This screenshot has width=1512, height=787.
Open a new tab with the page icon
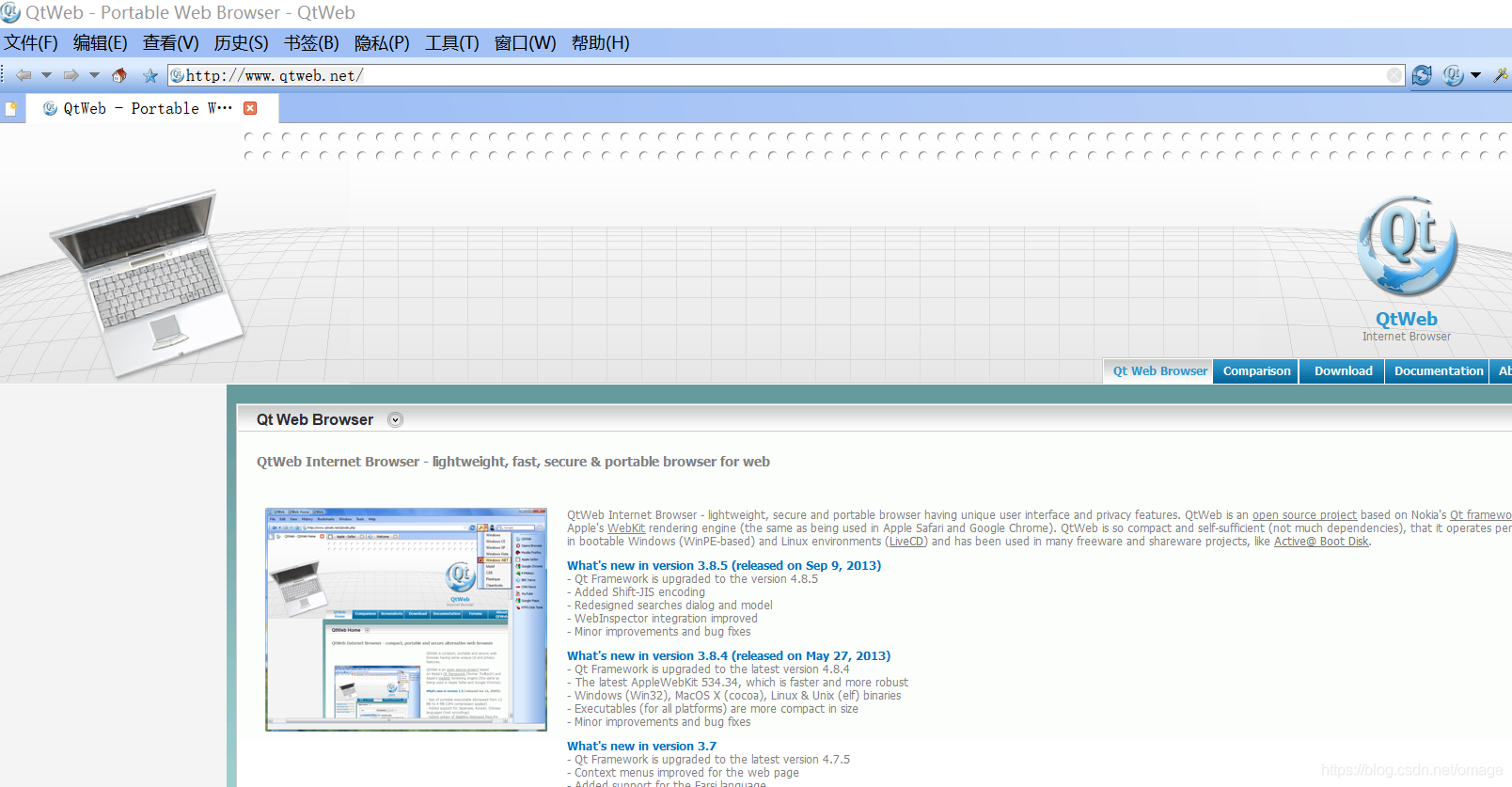coord(11,108)
